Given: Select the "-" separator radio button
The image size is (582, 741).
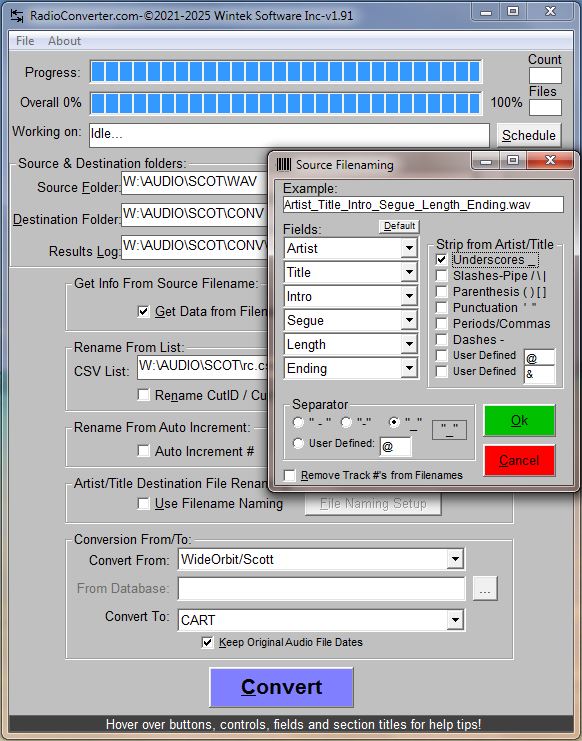Looking at the screenshot, I should (346, 422).
